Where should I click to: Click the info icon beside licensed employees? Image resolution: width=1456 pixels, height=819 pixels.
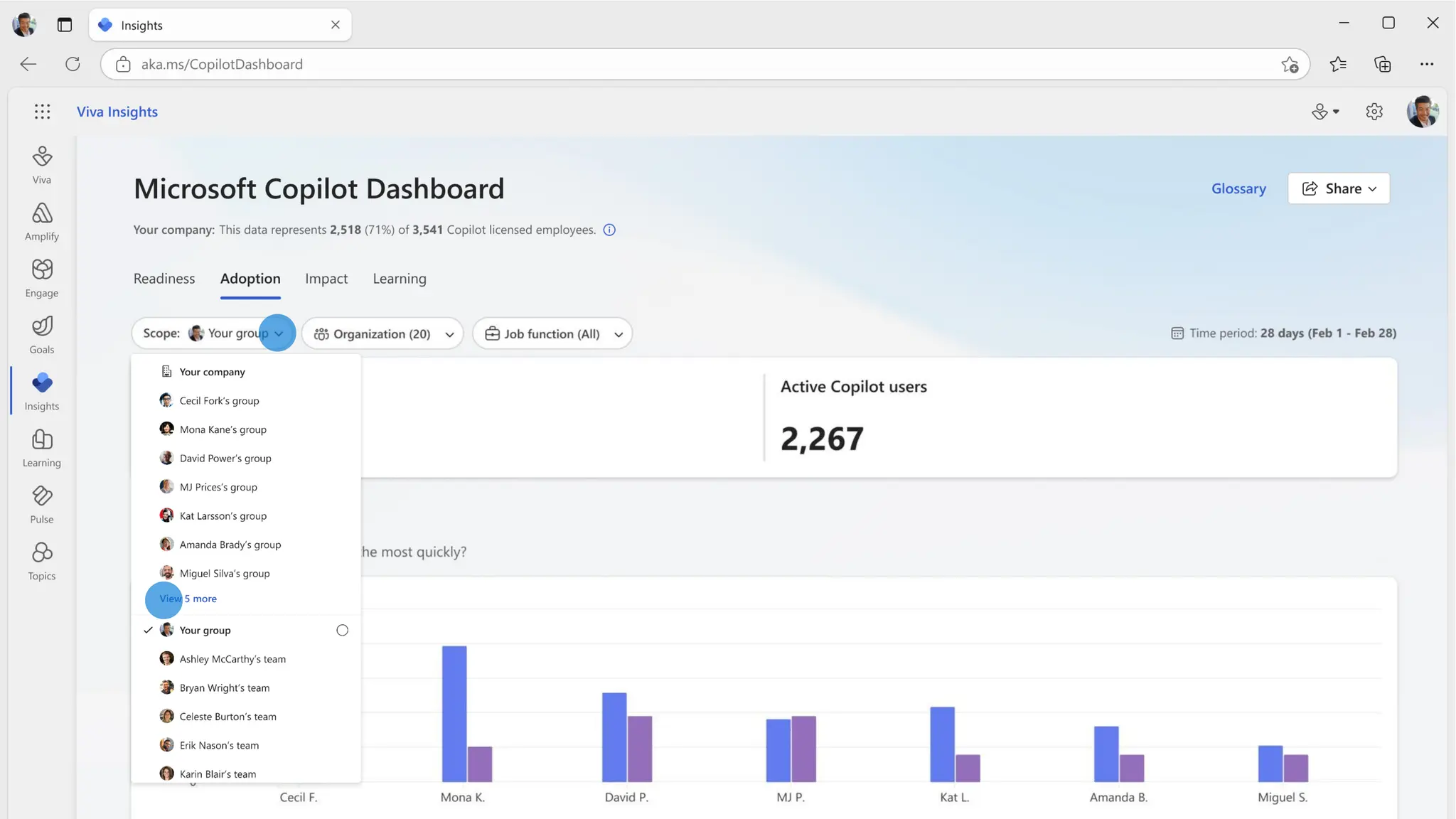[609, 230]
